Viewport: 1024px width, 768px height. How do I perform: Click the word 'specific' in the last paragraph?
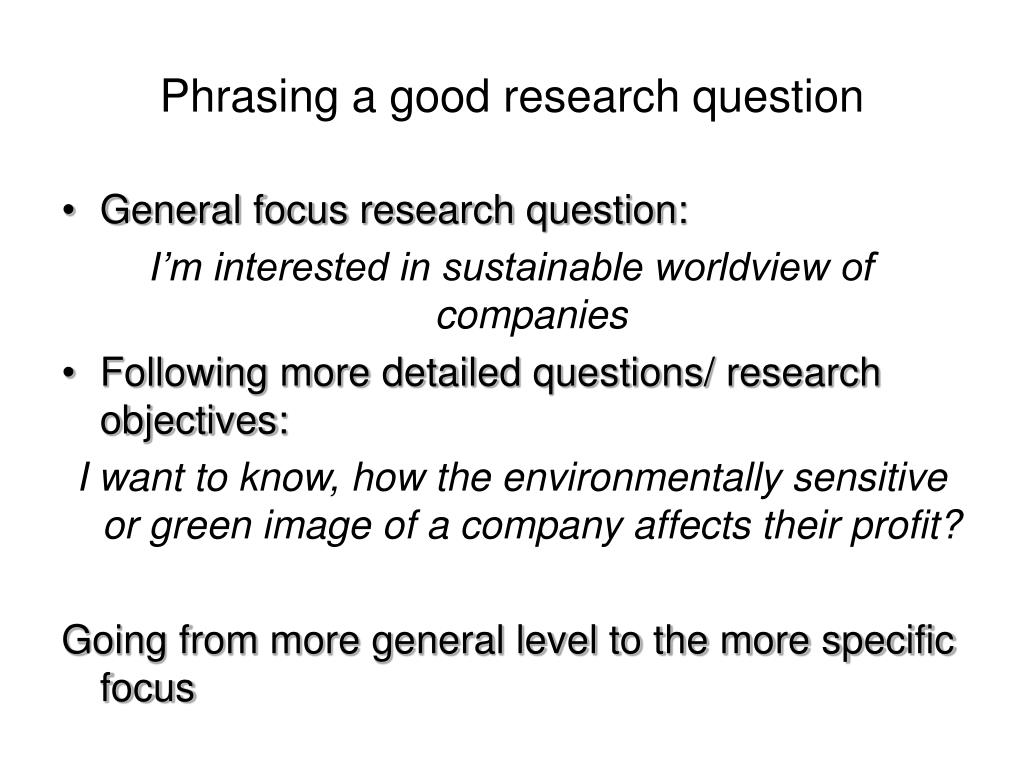pyautogui.click(x=889, y=642)
